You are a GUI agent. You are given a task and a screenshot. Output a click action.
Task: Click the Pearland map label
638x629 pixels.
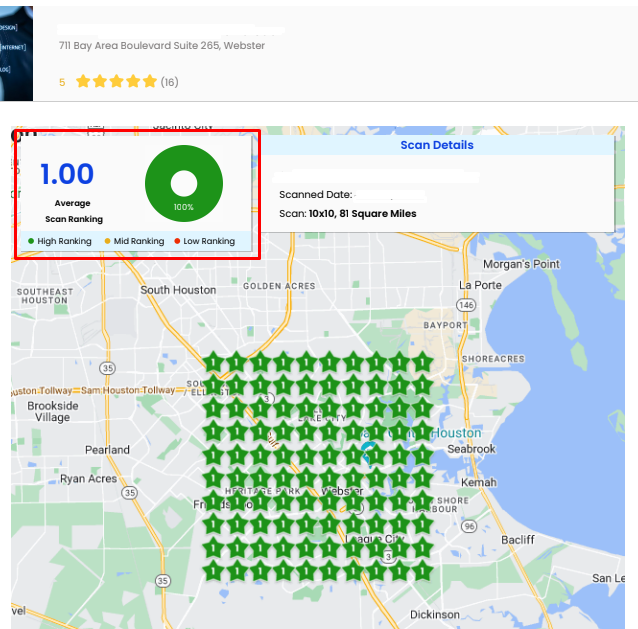click(107, 450)
